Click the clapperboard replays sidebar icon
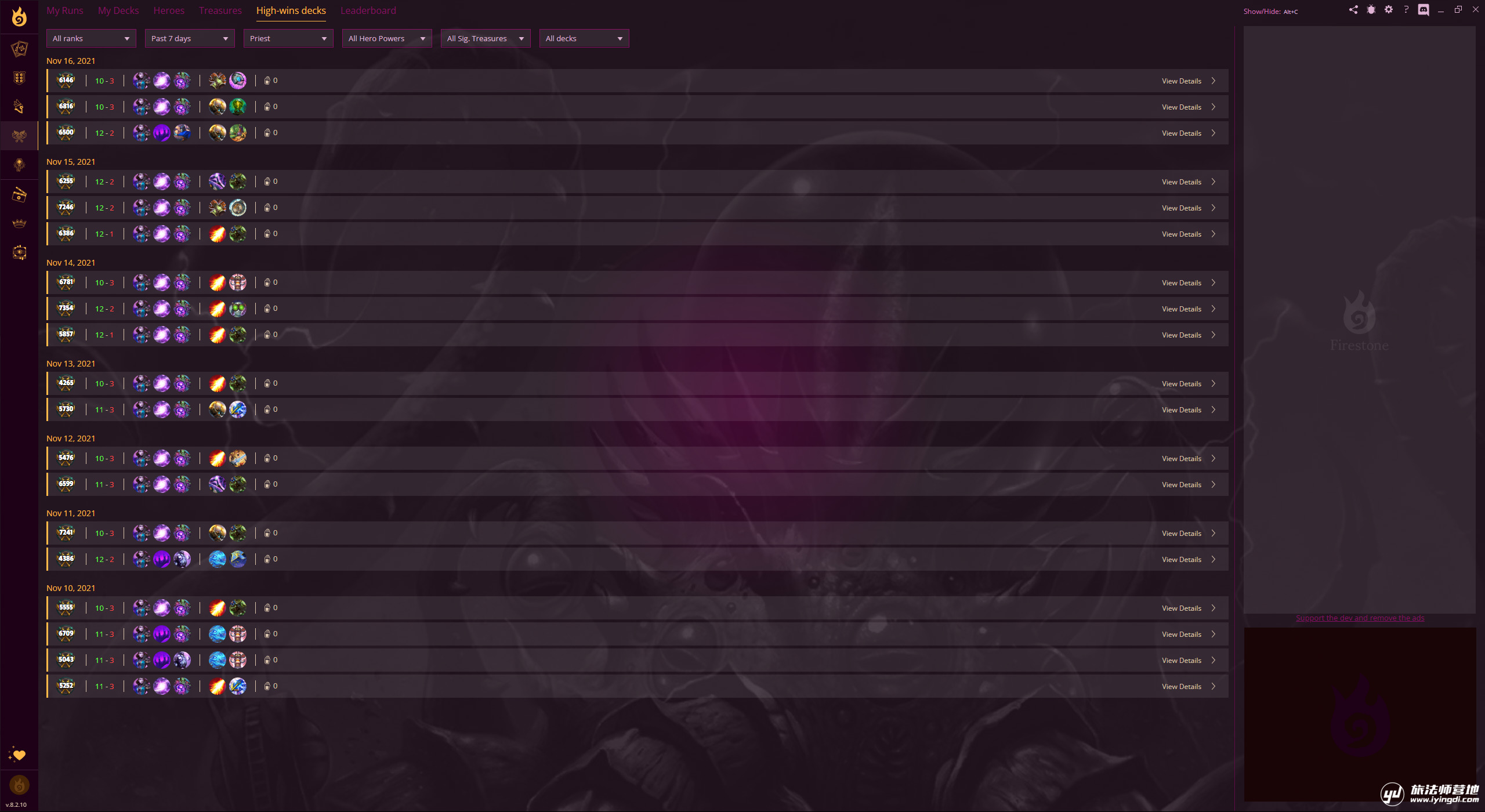1485x812 pixels. (19, 195)
